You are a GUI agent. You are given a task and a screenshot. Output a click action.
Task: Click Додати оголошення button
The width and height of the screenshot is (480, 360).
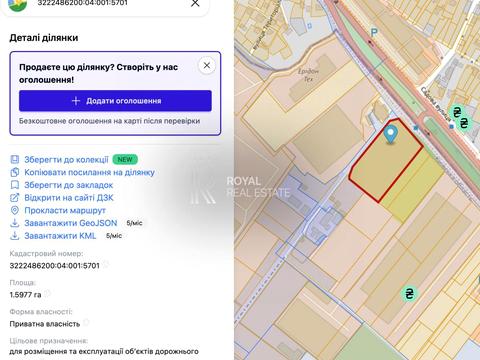pos(115,101)
